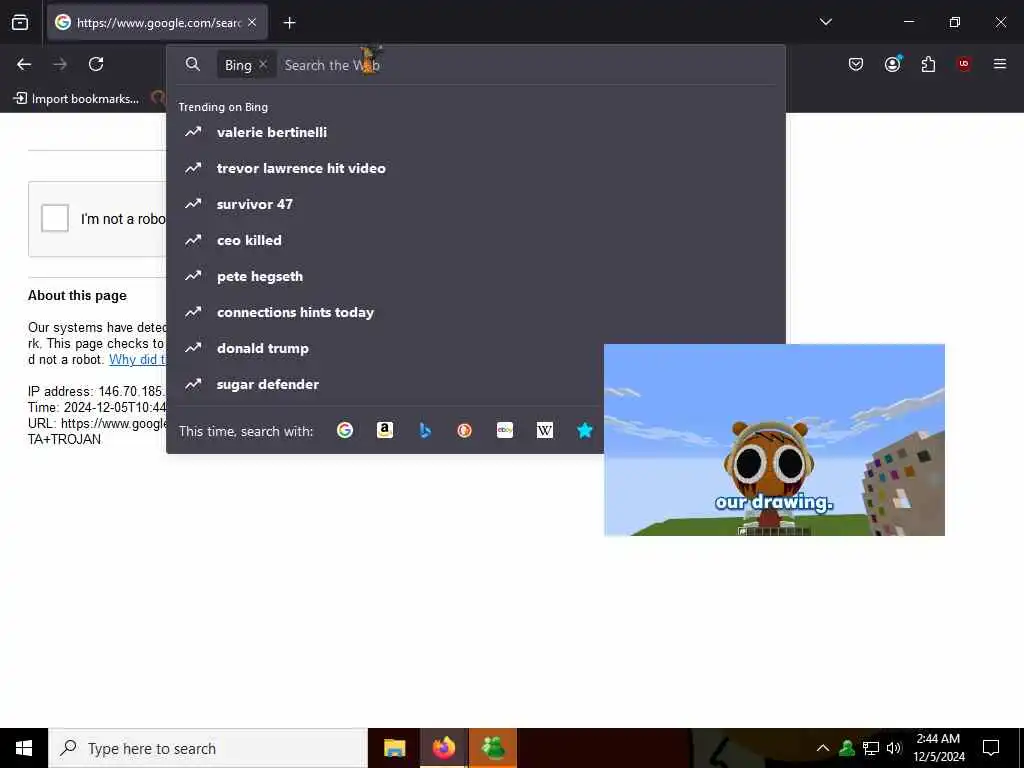Image resolution: width=1024 pixels, height=768 pixels.
Task: Select the google.com search tab
Action: [x=157, y=23]
